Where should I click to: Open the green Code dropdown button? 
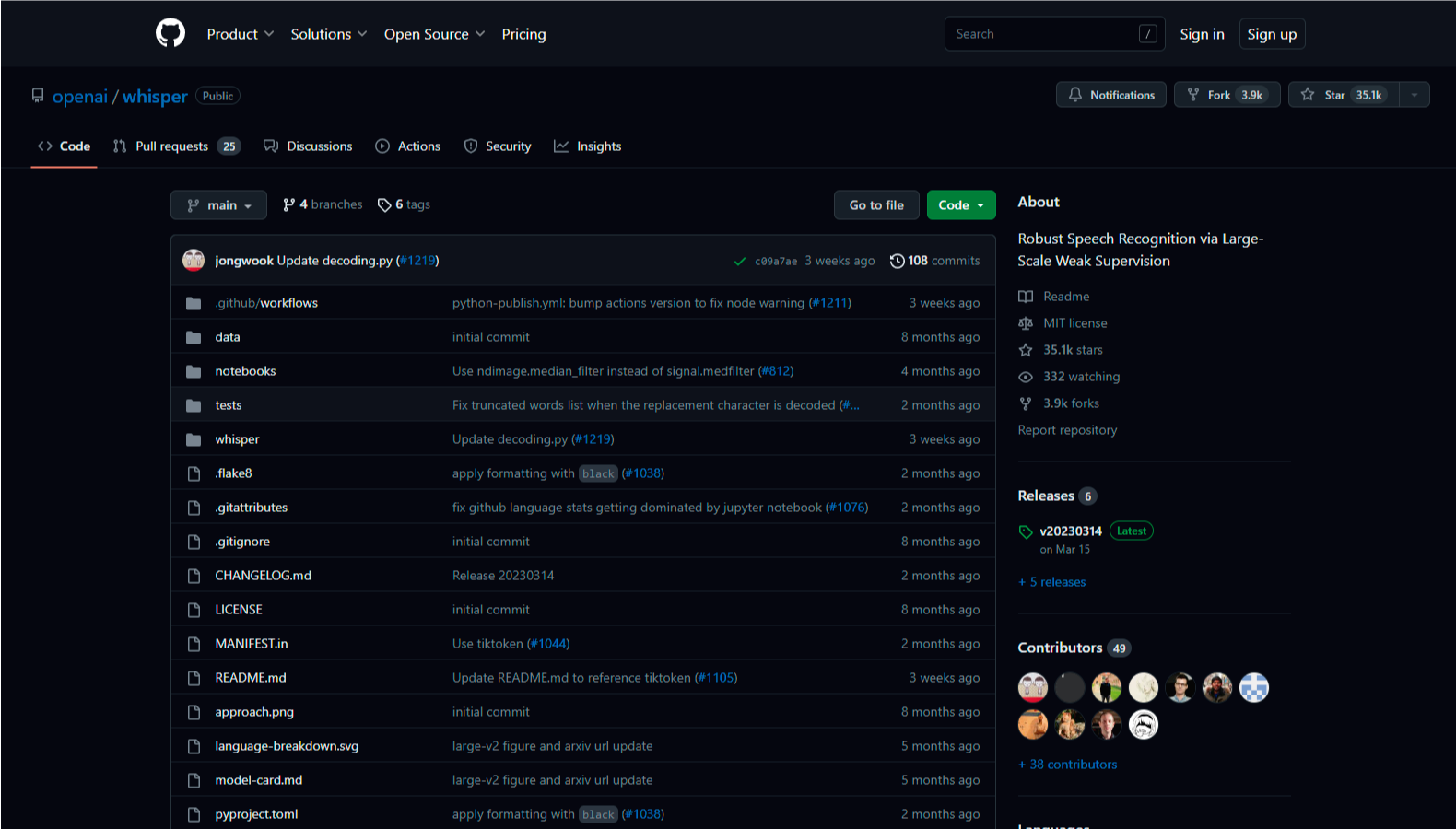point(961,205)
